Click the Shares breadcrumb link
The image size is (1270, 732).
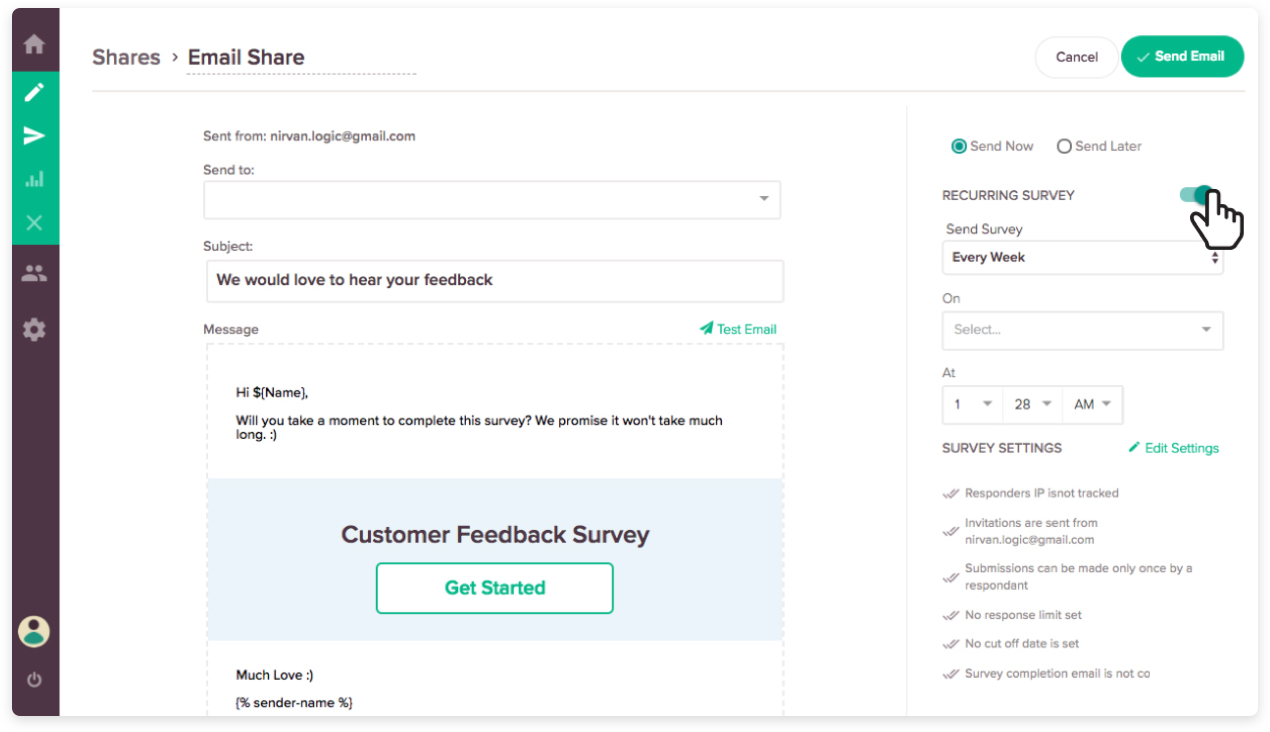126,57
